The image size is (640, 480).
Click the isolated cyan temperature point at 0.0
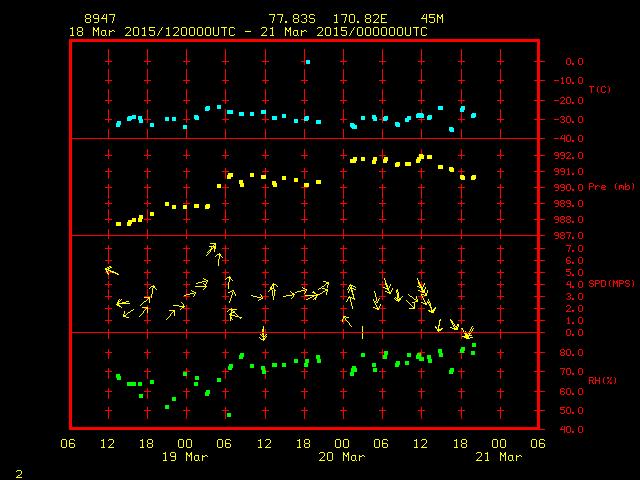[x=308, y=62]
